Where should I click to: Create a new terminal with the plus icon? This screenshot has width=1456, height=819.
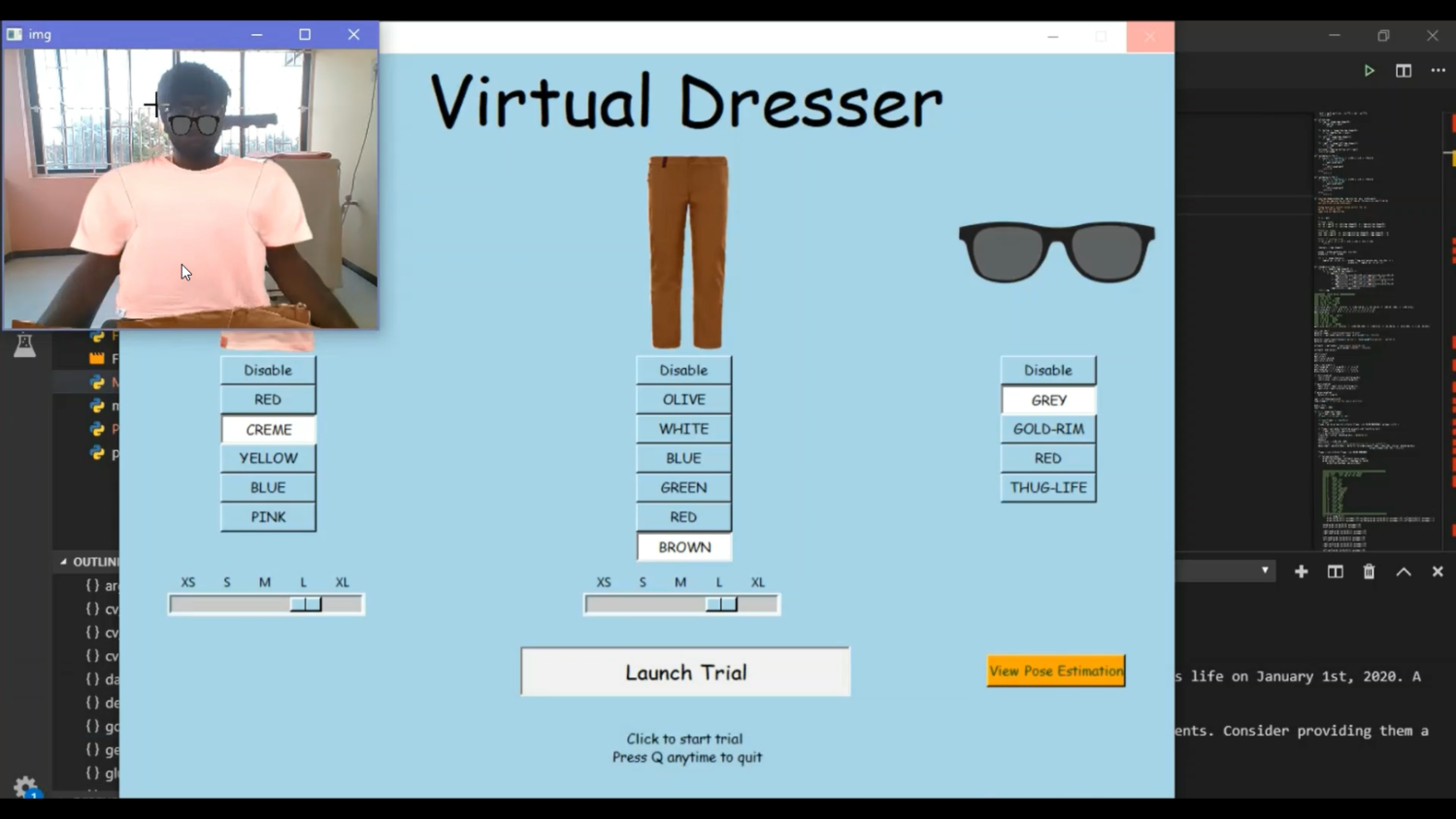coord(1301,572)
